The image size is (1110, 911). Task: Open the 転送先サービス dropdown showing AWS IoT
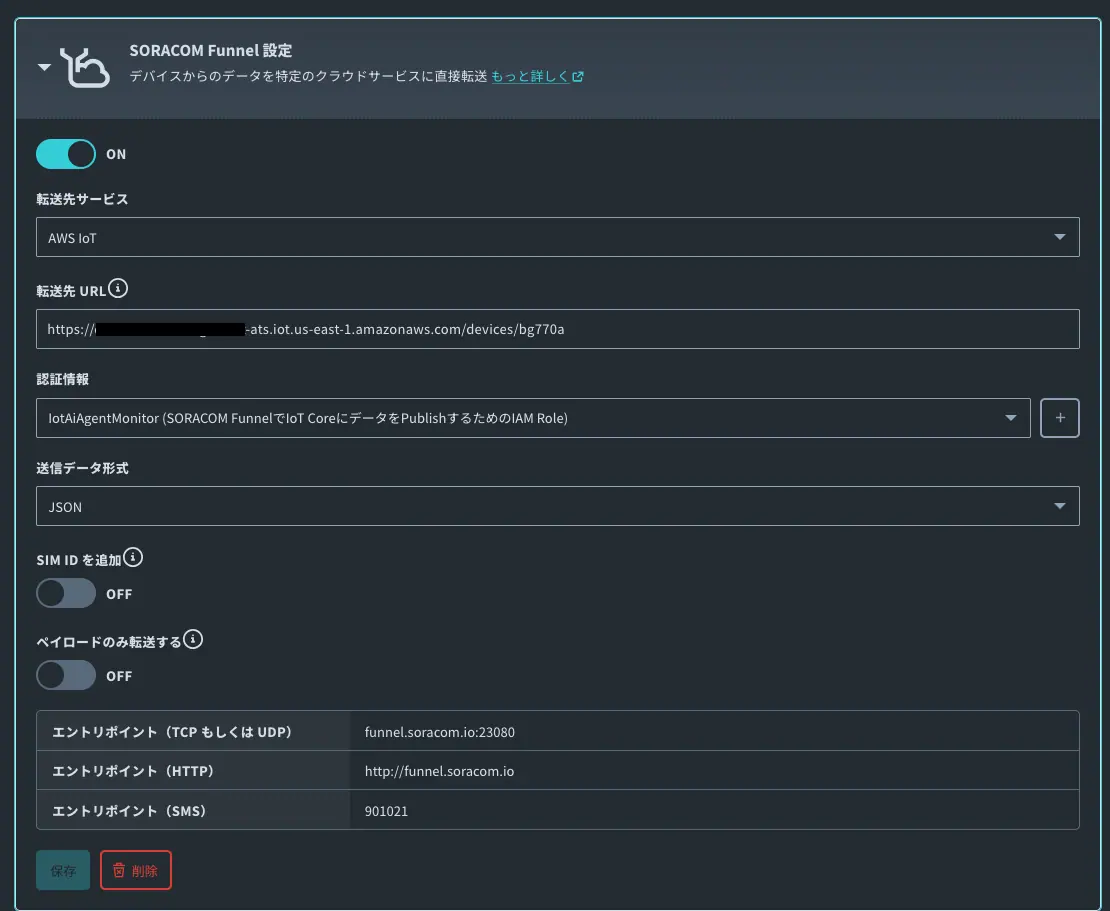click(557, 237)
